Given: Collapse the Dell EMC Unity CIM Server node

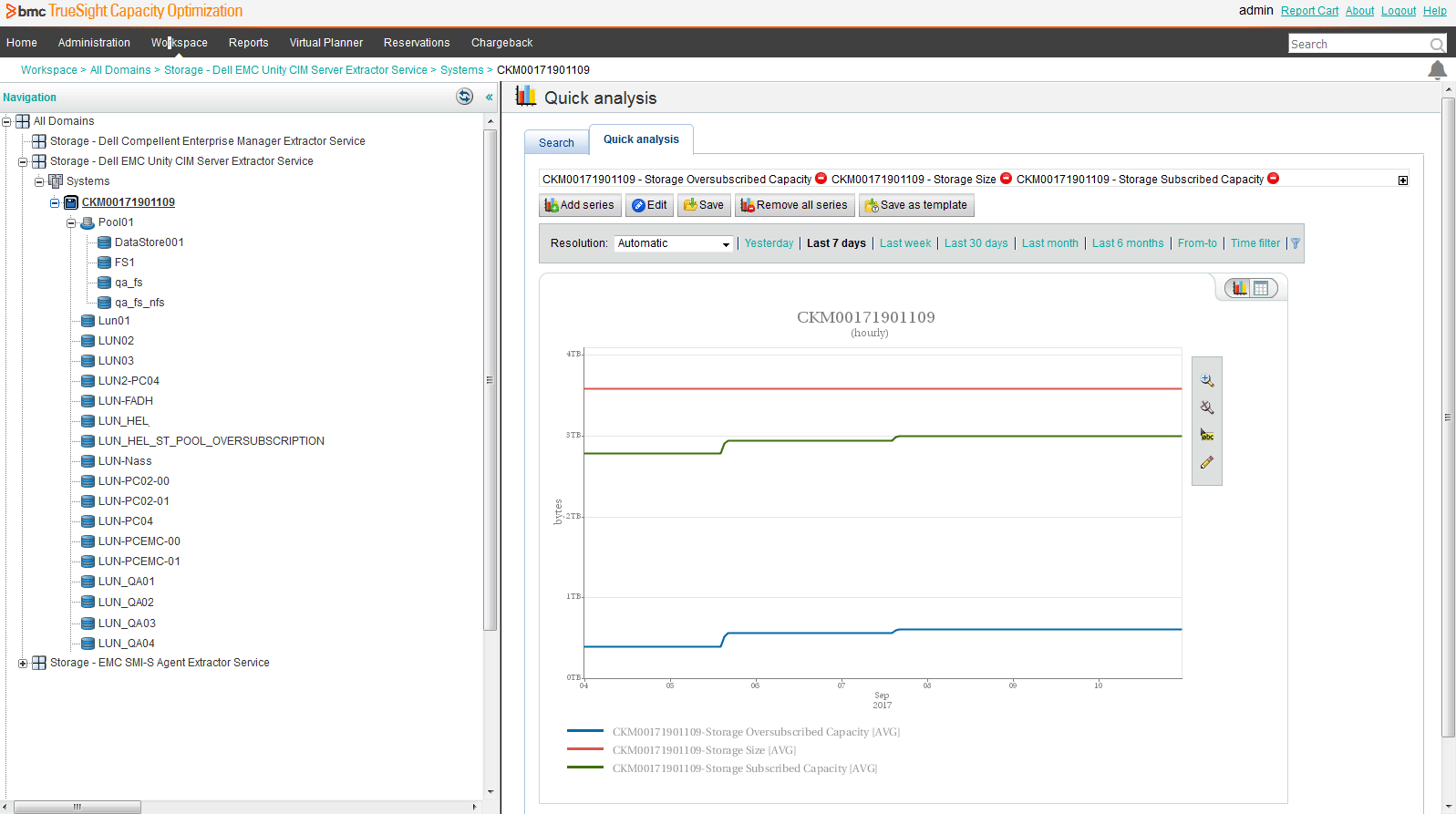Looking at the screenshot, I should click(23, 161).
